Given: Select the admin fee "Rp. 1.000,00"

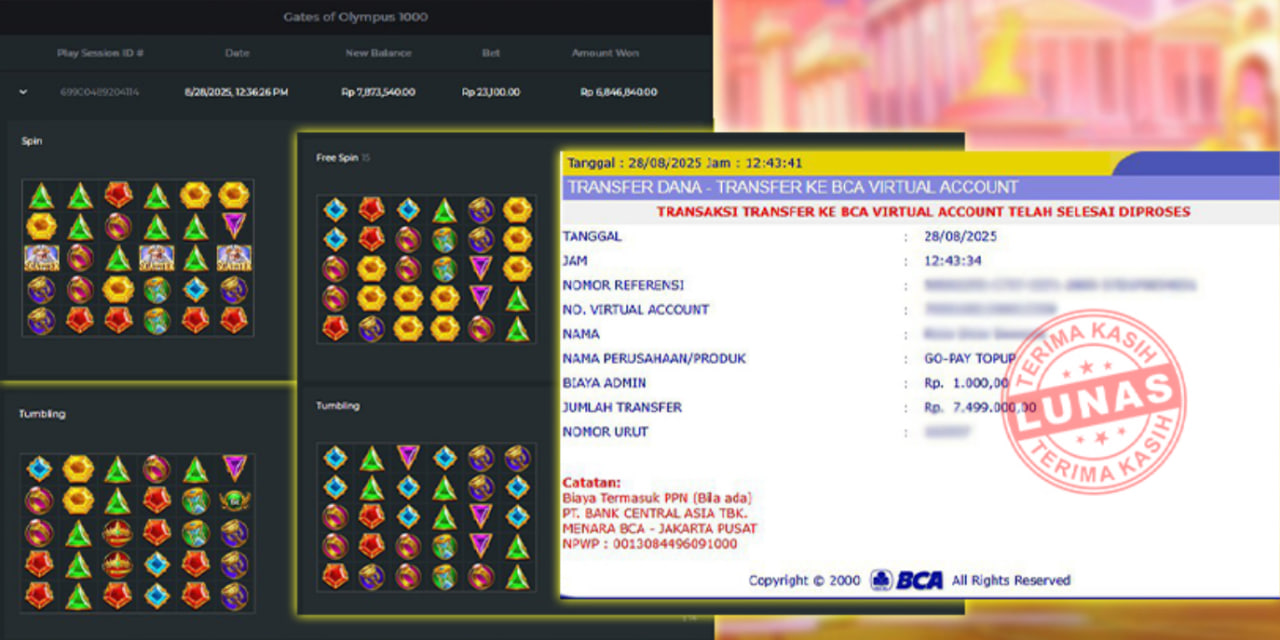Looking at the screenshot, I should (967, 383).
